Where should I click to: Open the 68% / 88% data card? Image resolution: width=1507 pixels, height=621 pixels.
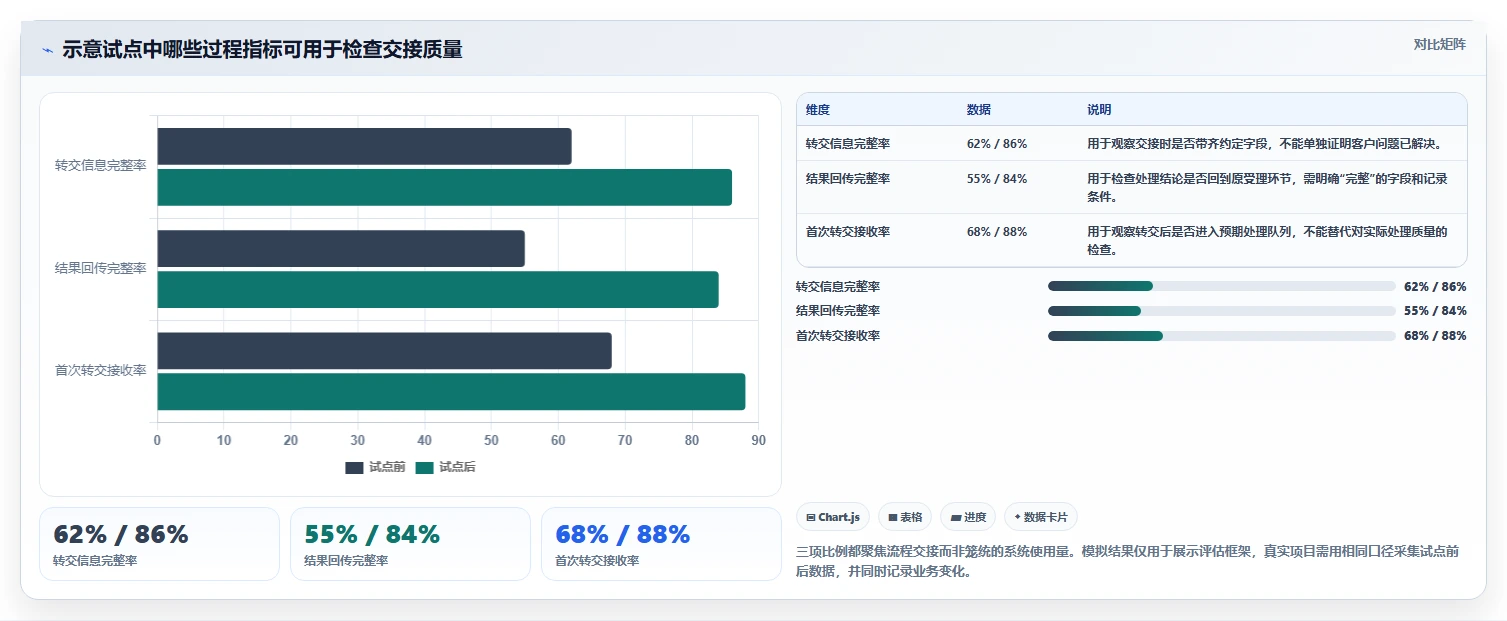tap(661, 544)
